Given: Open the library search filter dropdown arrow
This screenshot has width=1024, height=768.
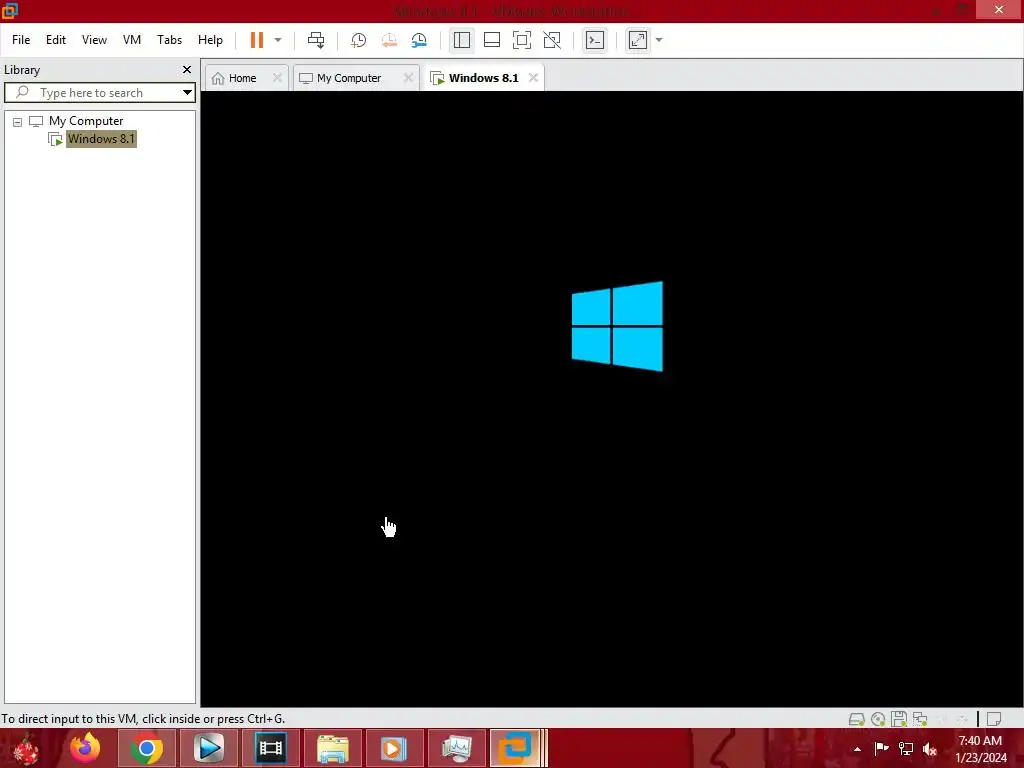Looking at the screenshot, I should [187, 93].
